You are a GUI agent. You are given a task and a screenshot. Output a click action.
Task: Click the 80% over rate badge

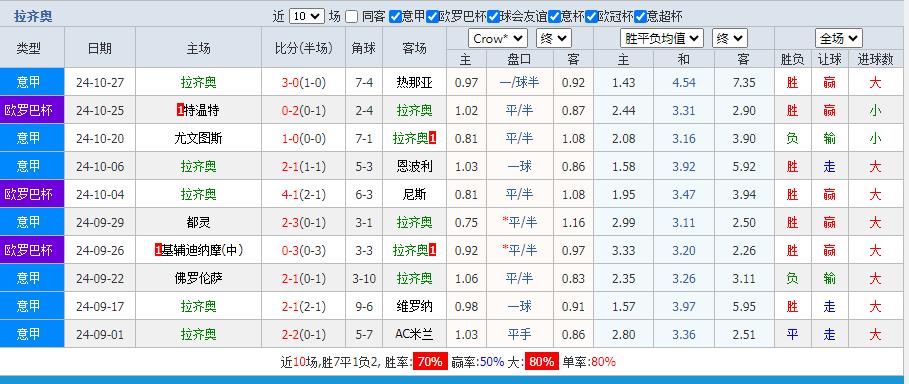[542, 362]
